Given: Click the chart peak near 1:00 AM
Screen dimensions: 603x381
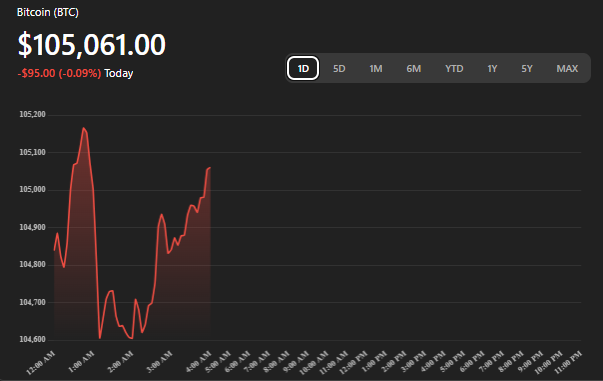Looking at the screenshot, I should pos(83,128).
